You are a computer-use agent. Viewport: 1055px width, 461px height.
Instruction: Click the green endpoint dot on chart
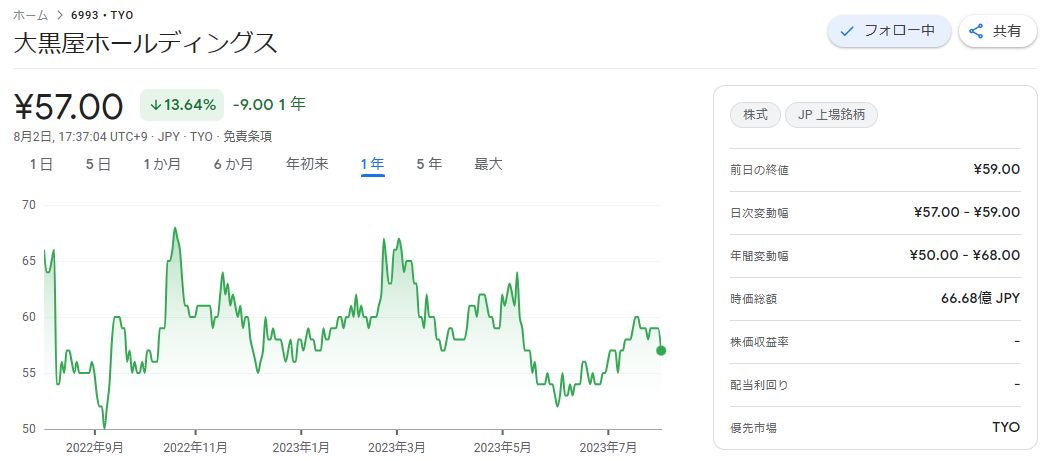click(661, 350)
